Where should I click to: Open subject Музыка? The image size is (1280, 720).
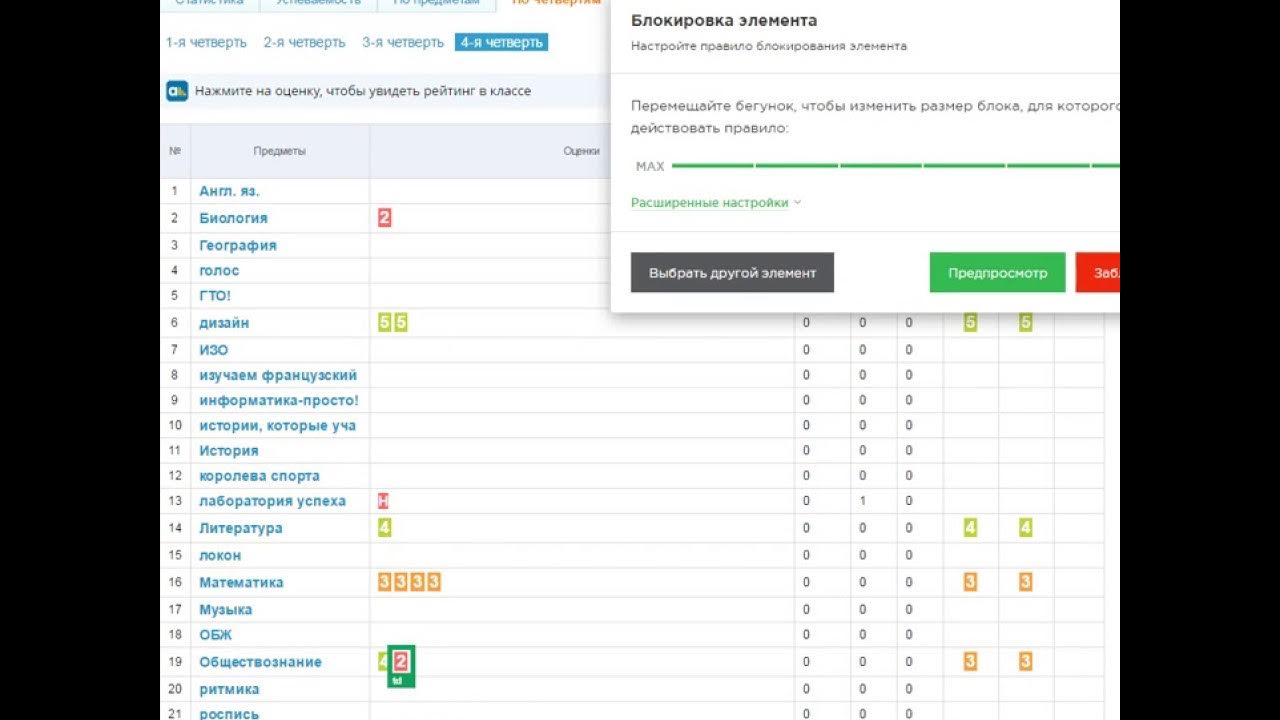coord(225,609)
